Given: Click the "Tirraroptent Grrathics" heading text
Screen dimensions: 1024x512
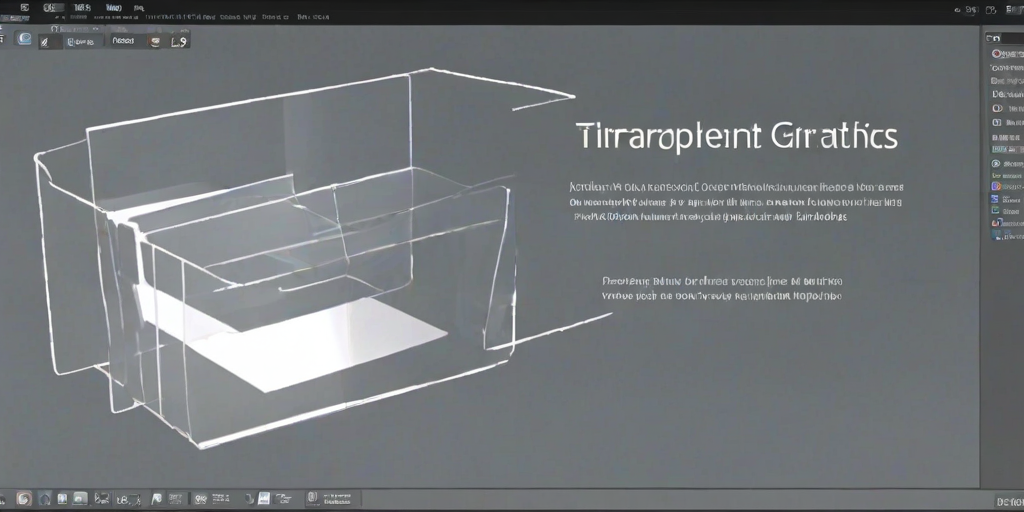Looking at the screenshot, I should pos(737,136).
